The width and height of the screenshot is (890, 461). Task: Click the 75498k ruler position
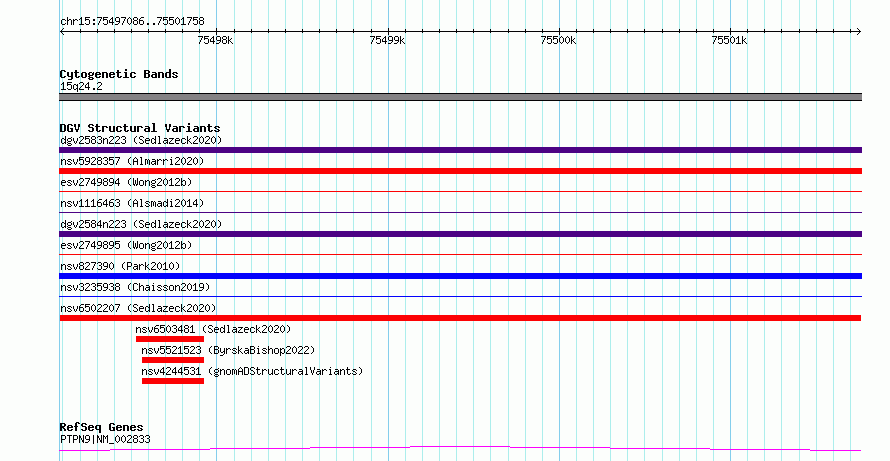(x=215, y=40)
